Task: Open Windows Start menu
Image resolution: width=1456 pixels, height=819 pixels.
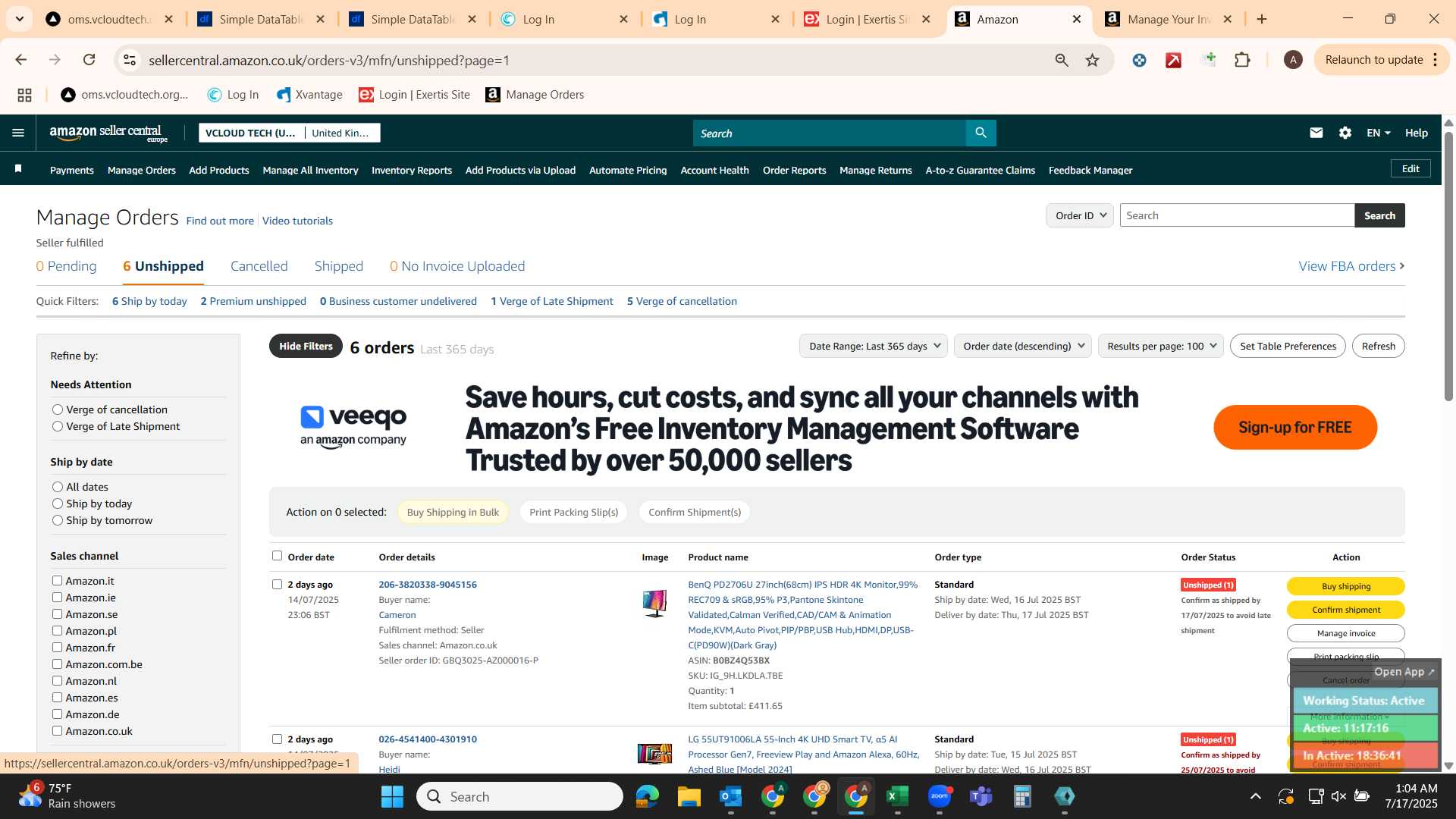Action: pyautogui.click(x=392, y=796)
